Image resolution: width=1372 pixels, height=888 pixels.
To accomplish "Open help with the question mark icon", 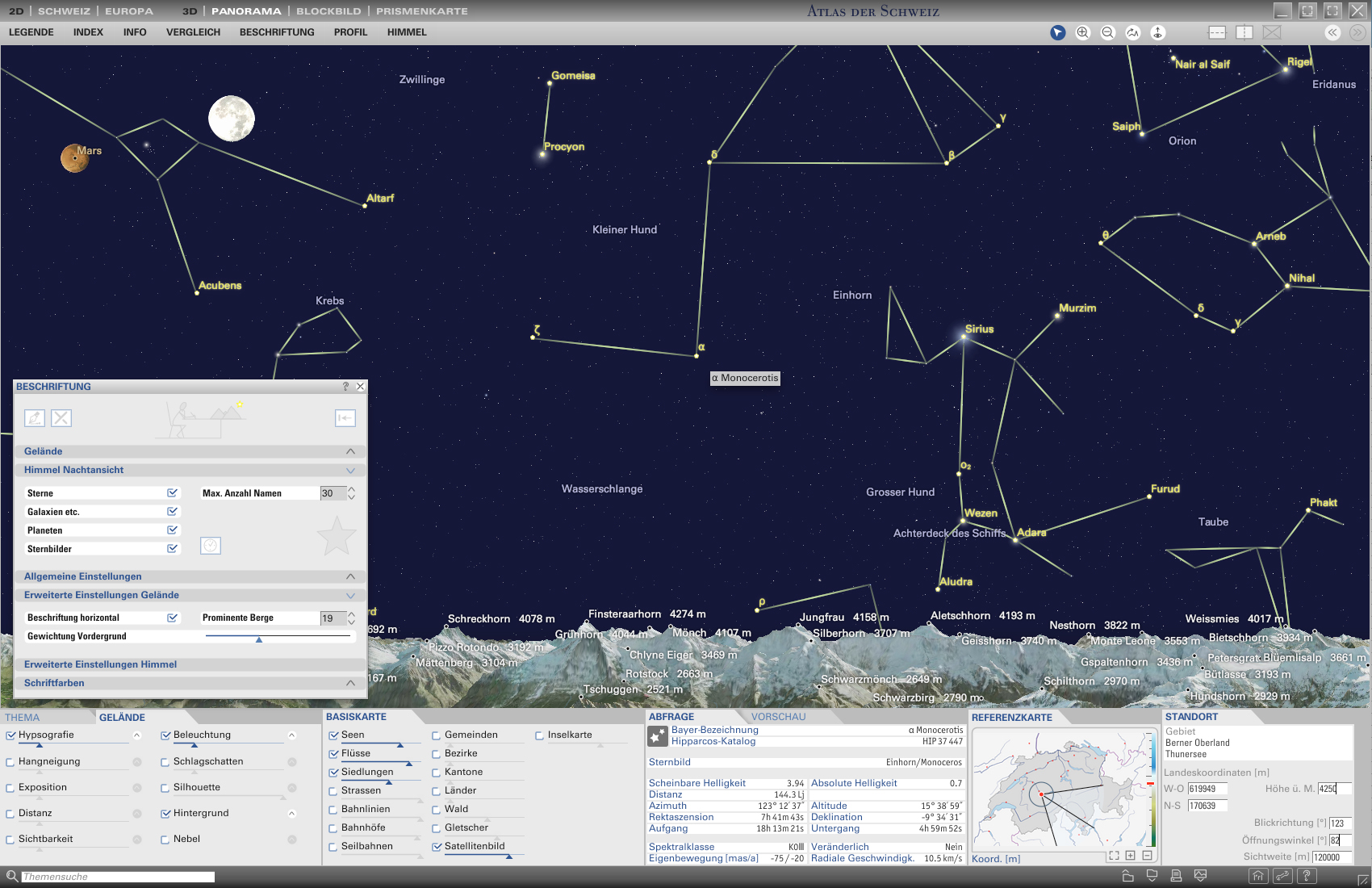I will [1307, 876].
